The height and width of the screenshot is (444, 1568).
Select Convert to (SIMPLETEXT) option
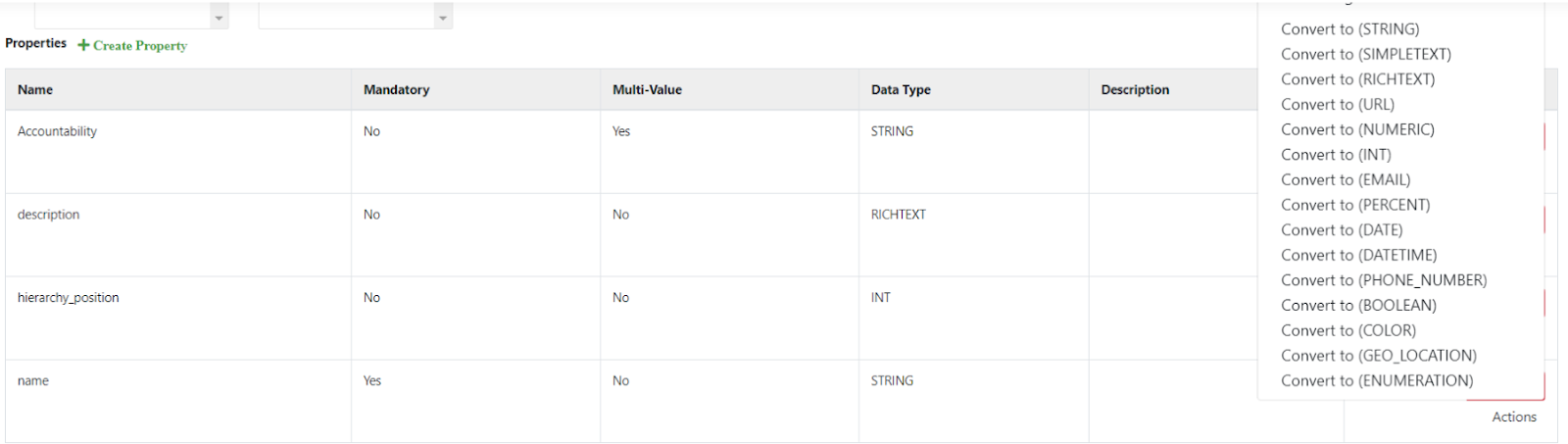pos(1366,54)
